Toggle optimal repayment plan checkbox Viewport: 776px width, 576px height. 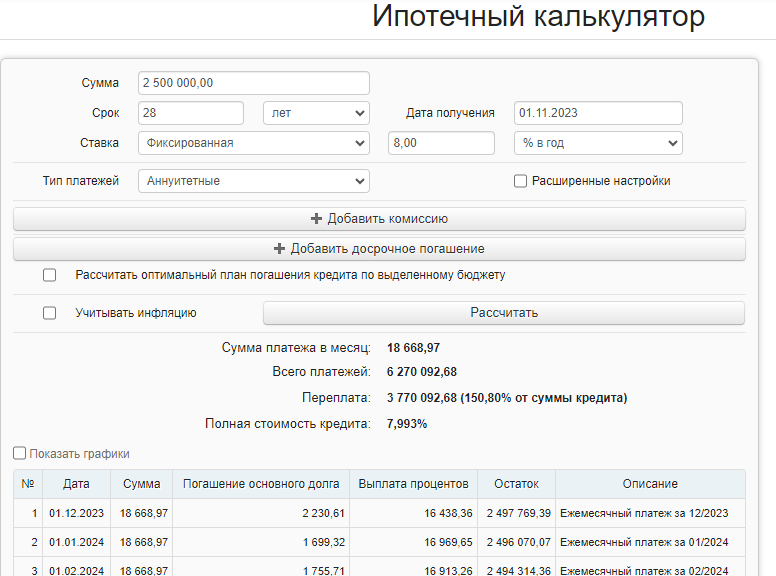tap(49, 275)
